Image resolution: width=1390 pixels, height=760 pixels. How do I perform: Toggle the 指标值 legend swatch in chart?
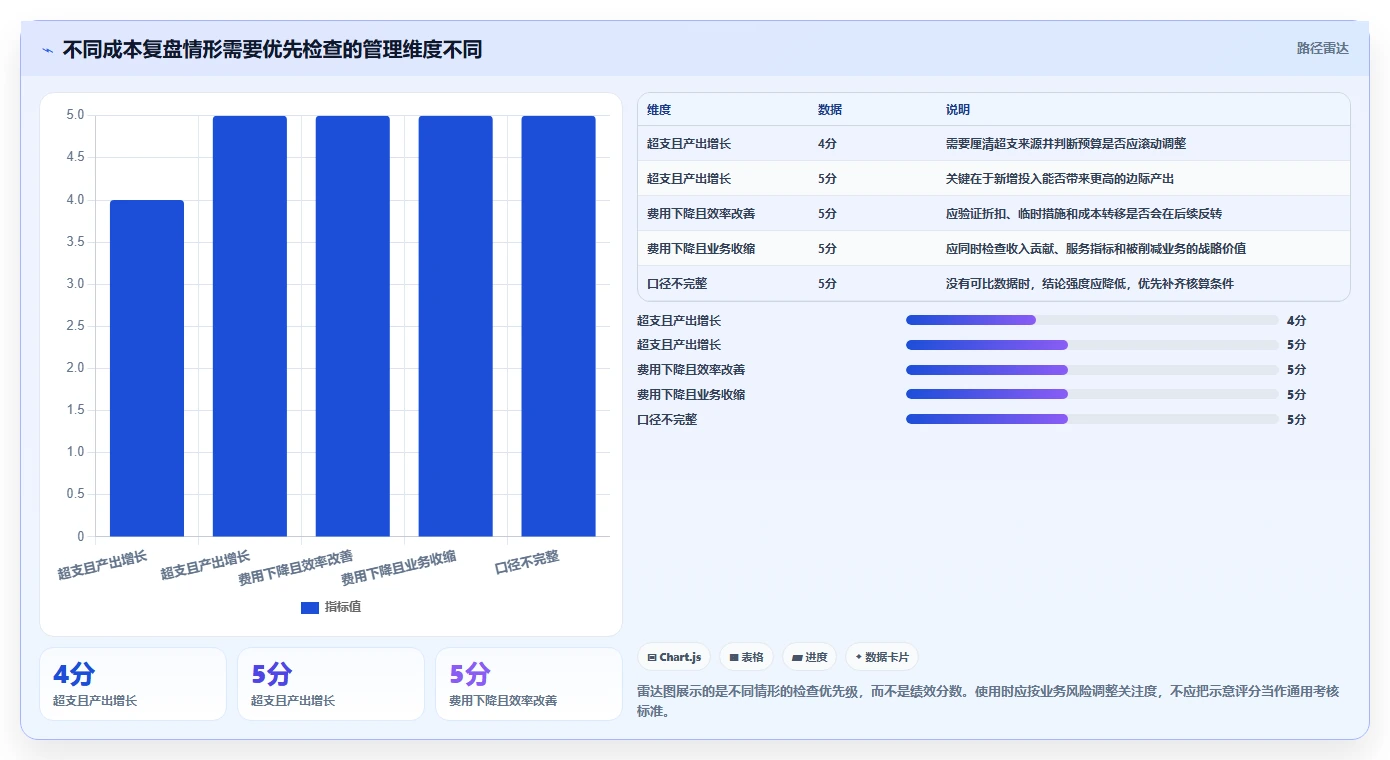(x=310, y=607)
